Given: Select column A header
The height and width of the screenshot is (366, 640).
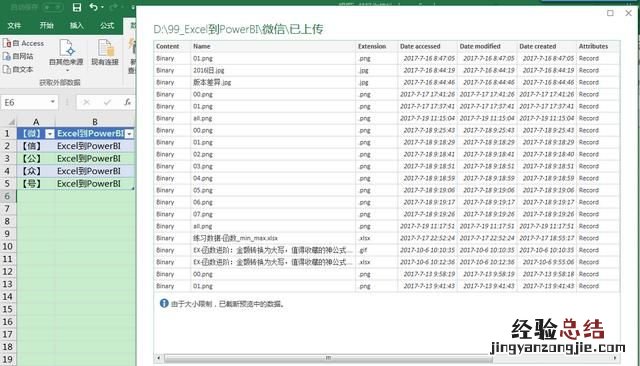Looking at the screenshot, I should coord(36,122).
